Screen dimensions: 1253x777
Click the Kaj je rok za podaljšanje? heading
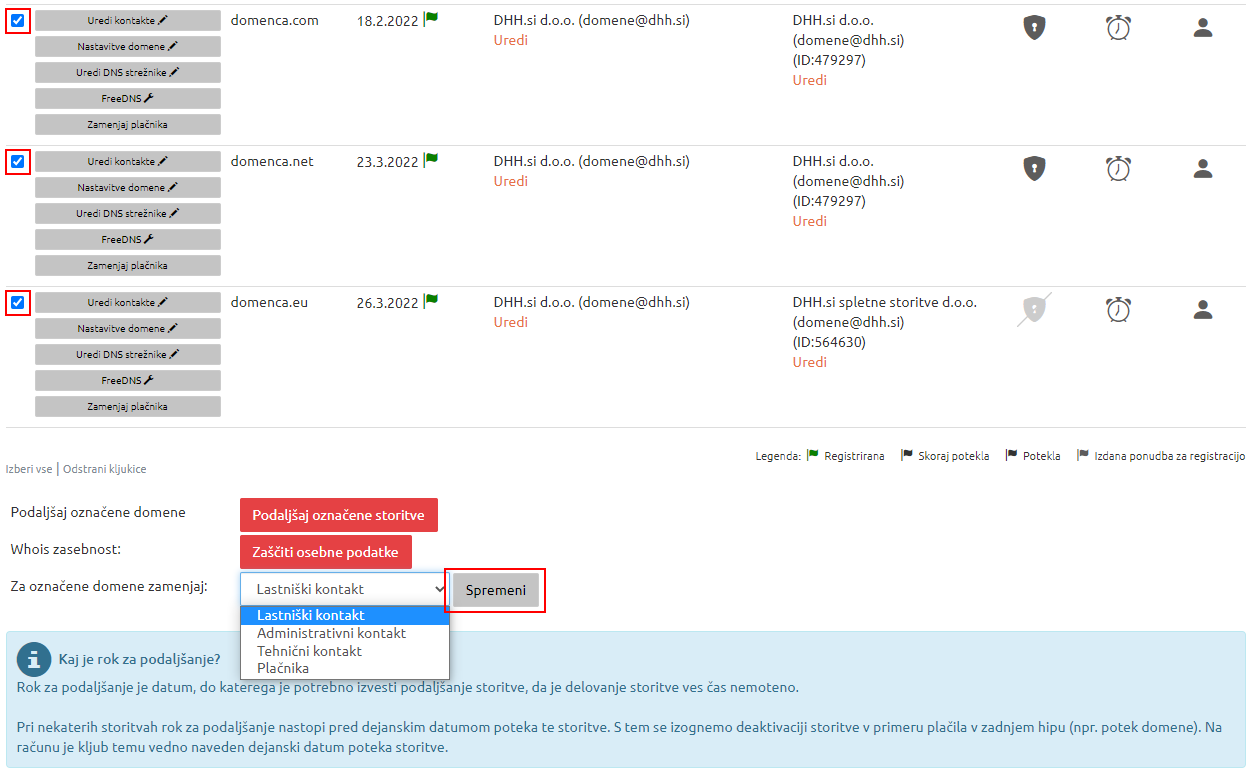click(140, 659)
